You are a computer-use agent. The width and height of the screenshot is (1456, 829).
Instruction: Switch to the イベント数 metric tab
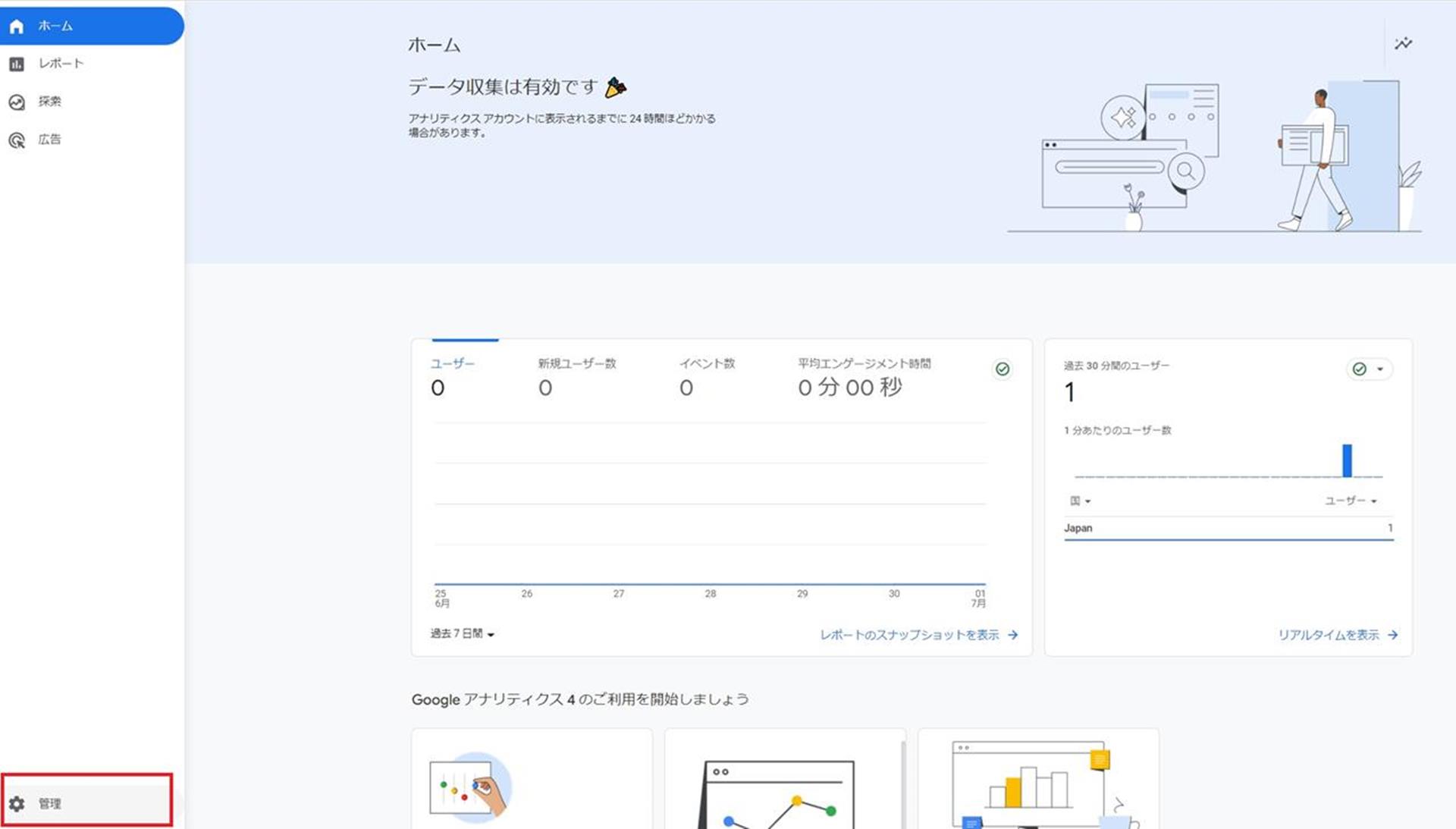coord(707,364)
